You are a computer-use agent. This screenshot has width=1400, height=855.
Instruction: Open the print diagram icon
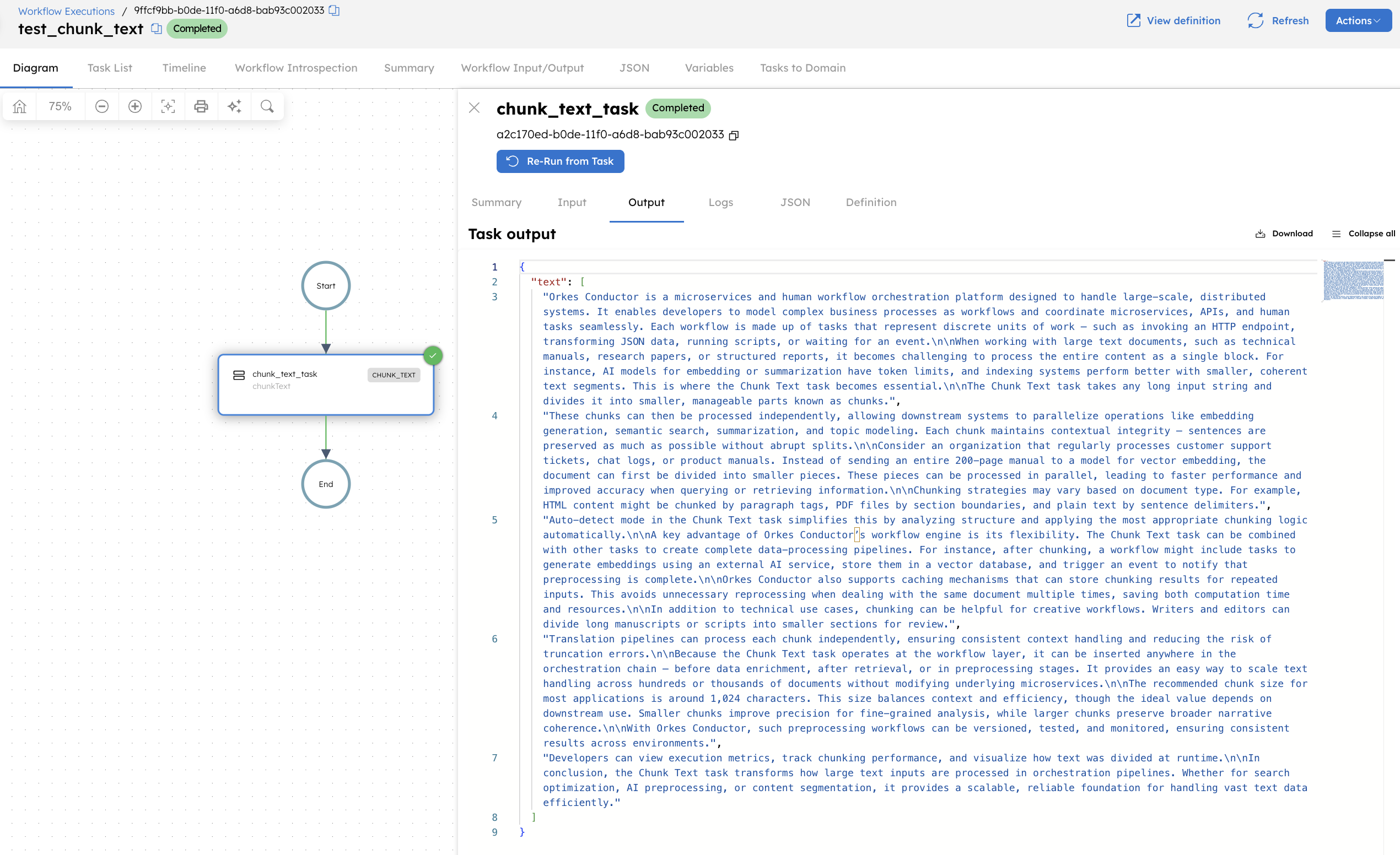(x=201, y=106)
